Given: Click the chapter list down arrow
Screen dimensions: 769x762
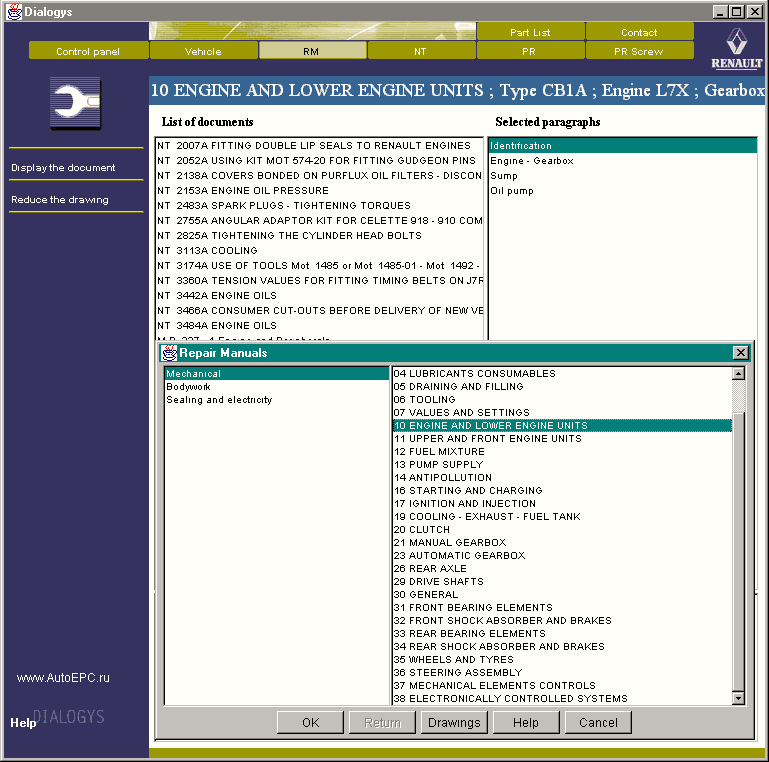Looking at the screenshot, I should (738, 698).
